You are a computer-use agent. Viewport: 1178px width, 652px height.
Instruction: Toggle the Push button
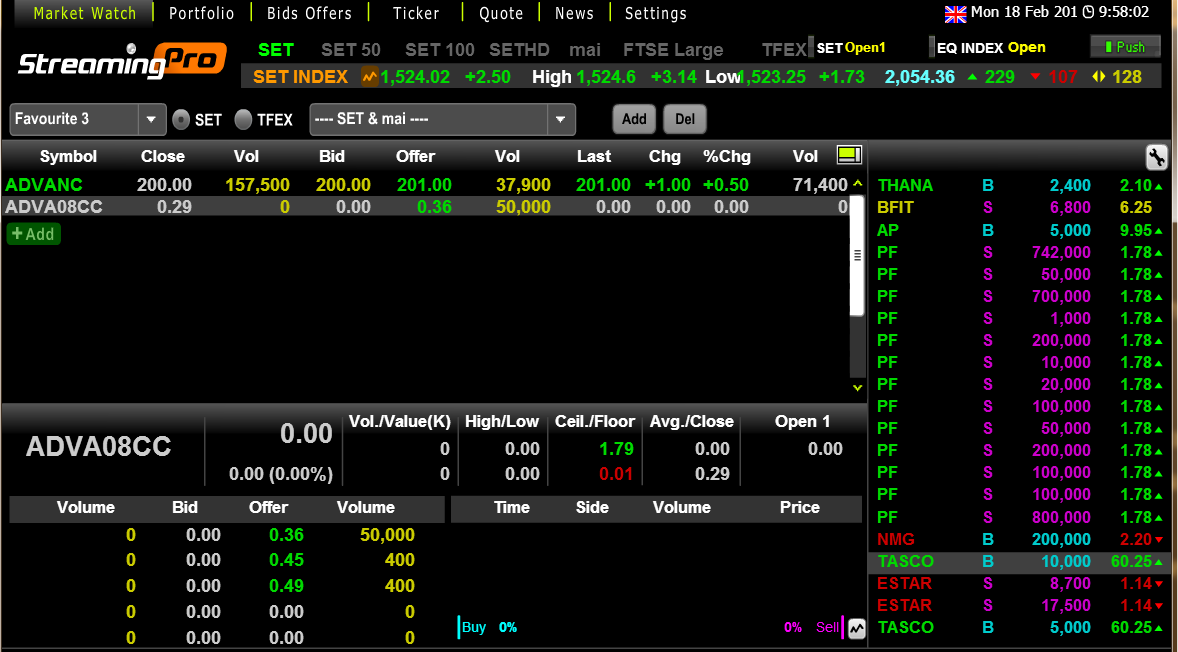pos(1125,47)
